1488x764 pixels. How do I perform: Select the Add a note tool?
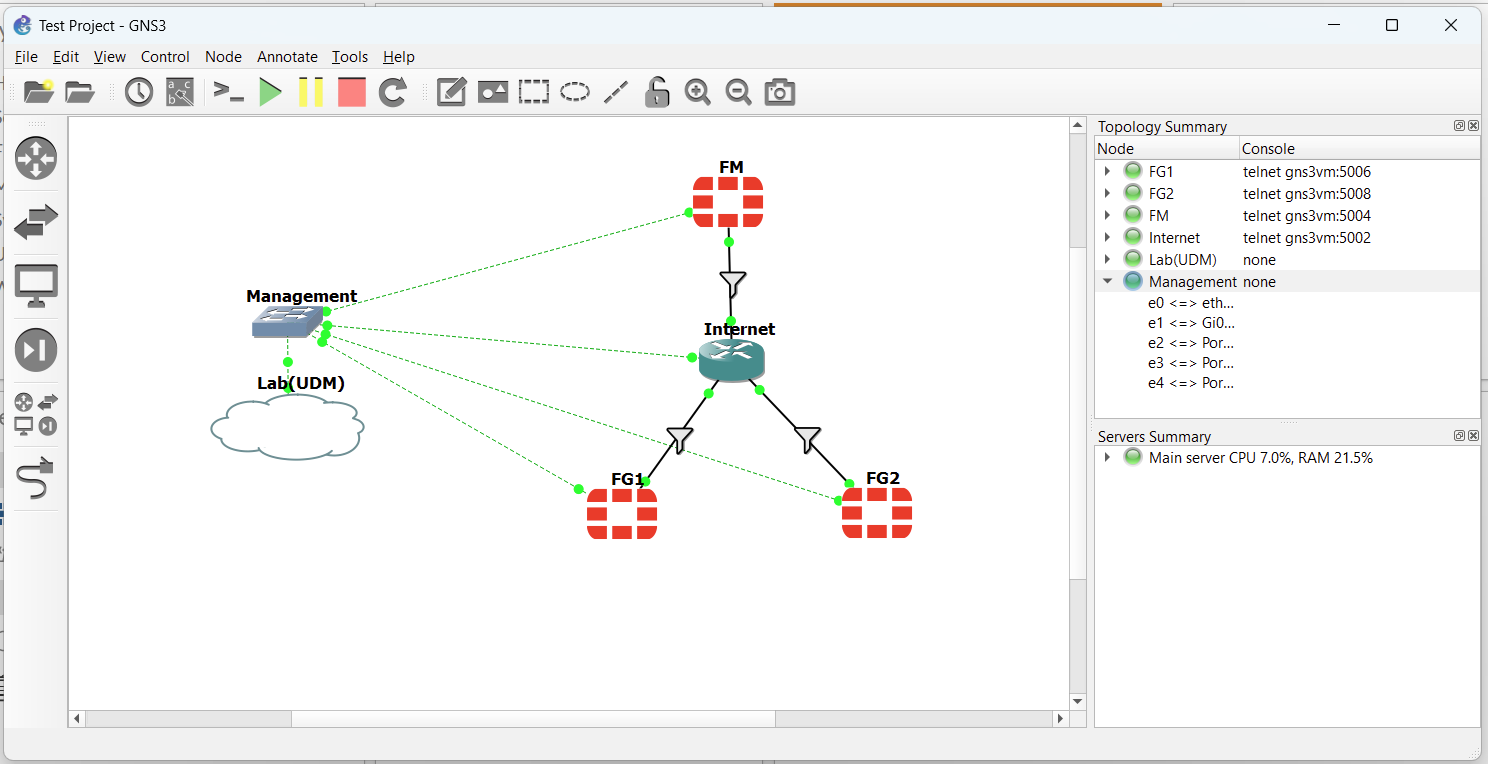pos(452,93)
